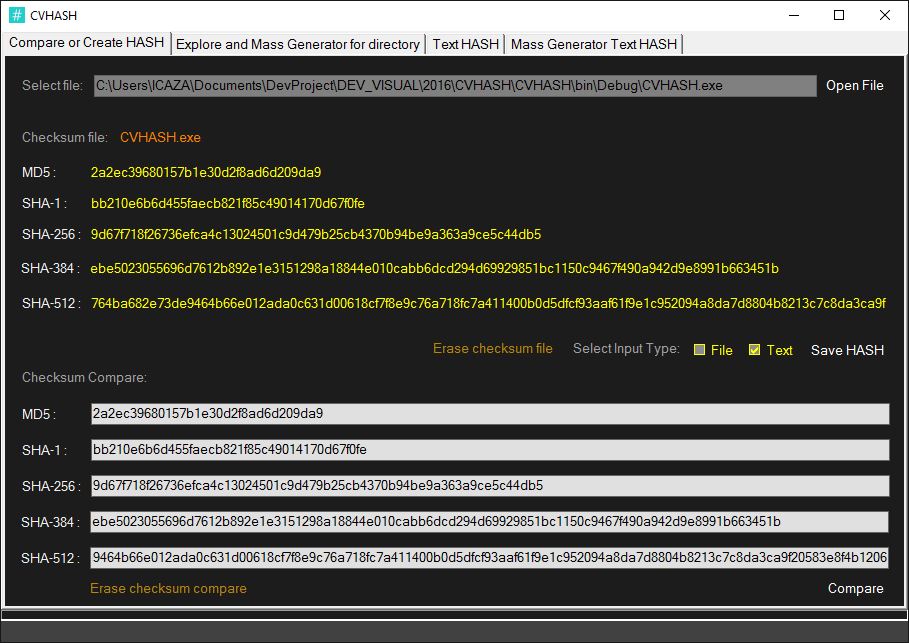The image size is (909, 643).
Task: Close the CVHASH window
Action: (x=885, y=15)
